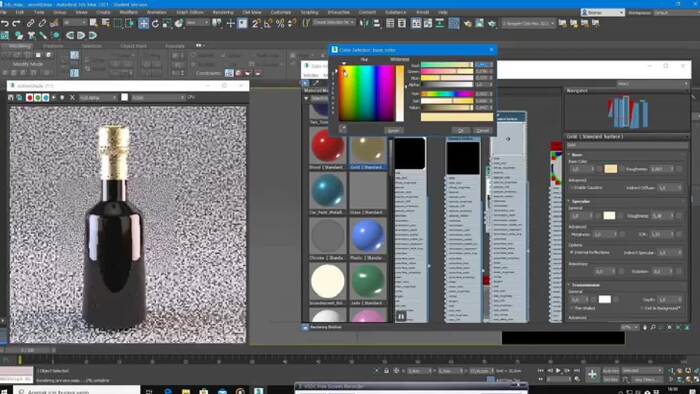700x394 pixels.
Task: Click OK in the Color Selector dialog
Action: pyautogui.click(x=461, y=130)
